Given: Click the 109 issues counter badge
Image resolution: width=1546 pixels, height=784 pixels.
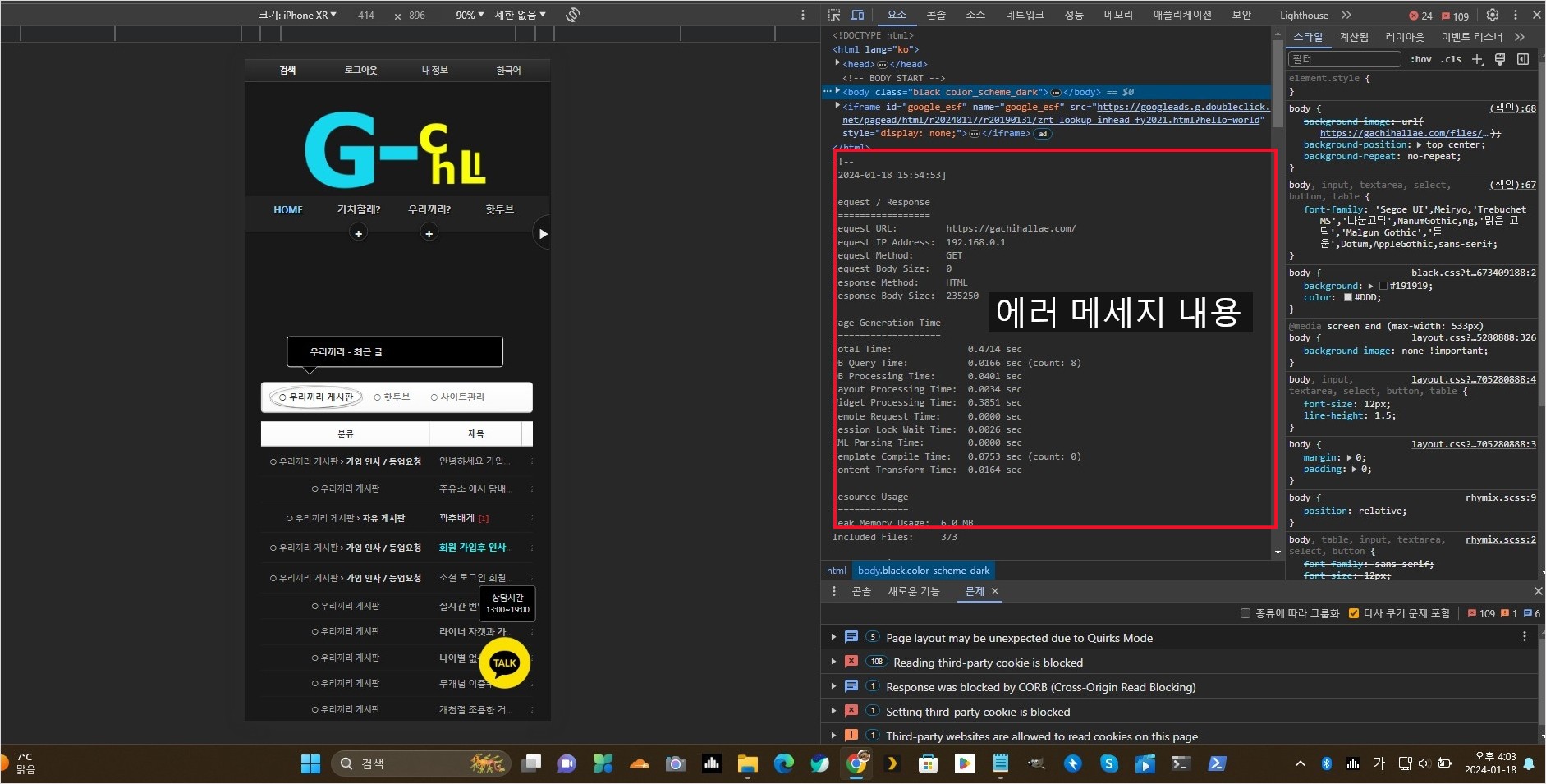Looking at the screenshot, I should pos(1456,16).
